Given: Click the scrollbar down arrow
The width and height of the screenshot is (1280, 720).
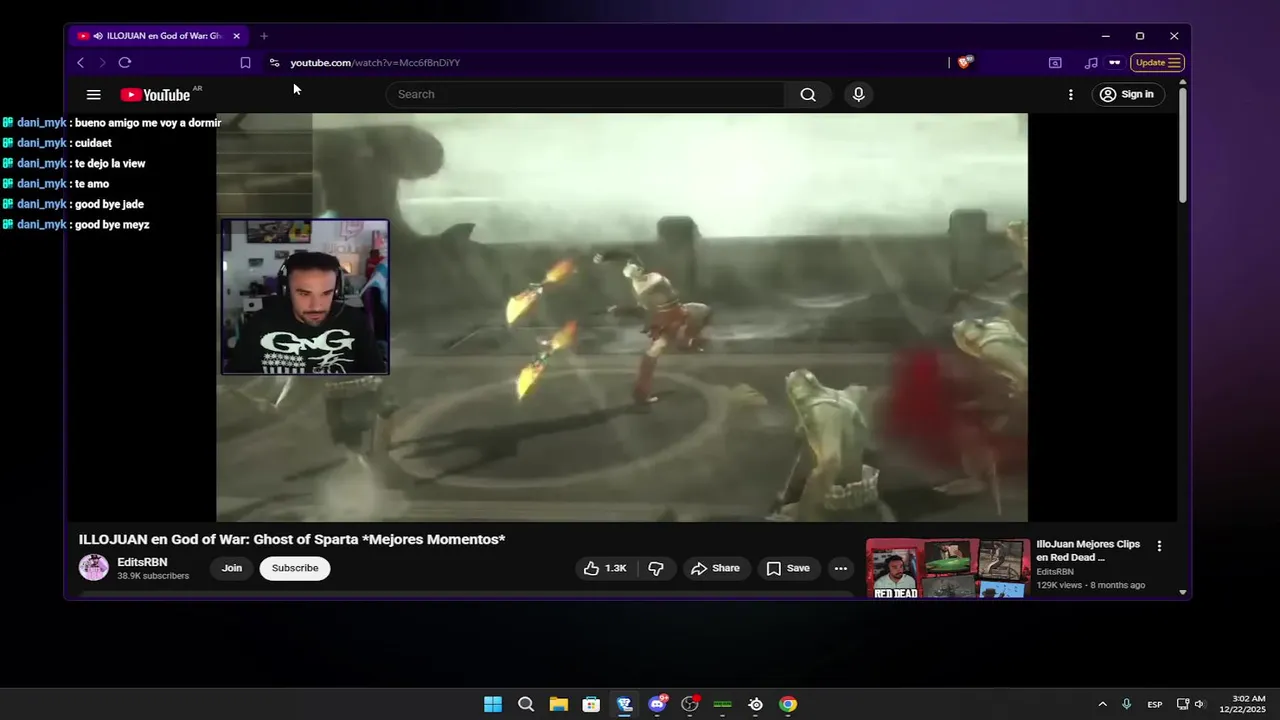Looking at the screenshot, I should click(x=1183, y=592).
